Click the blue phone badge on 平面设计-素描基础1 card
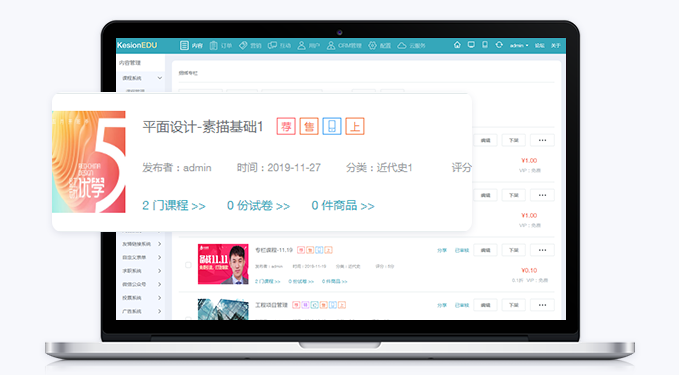The height and width of the screenshot is (375, 679). pos(332,126)
